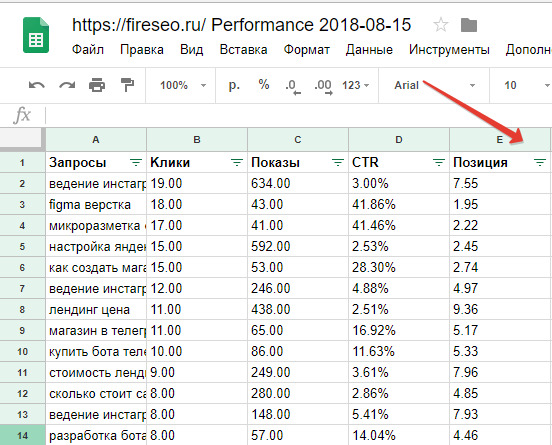Select the cell showing 86.00
552x445 pixels.
click(298, 351)
